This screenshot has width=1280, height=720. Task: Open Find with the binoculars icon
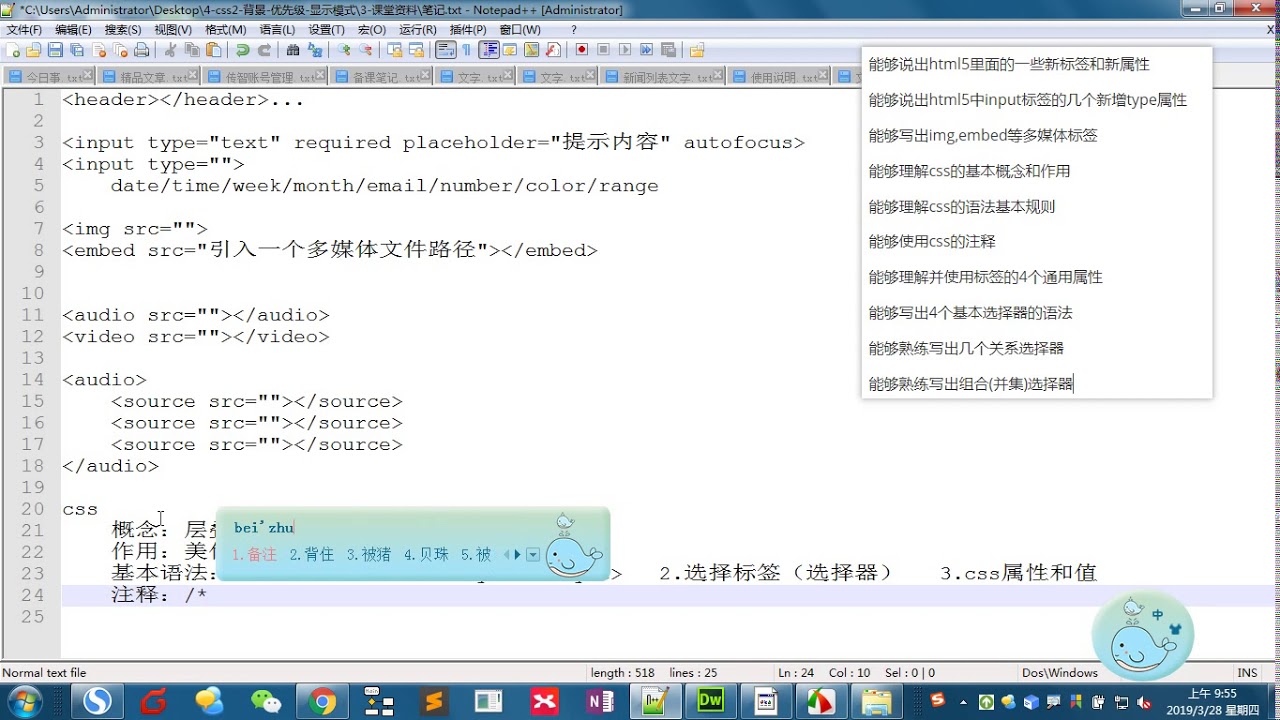tap(293, 50)
